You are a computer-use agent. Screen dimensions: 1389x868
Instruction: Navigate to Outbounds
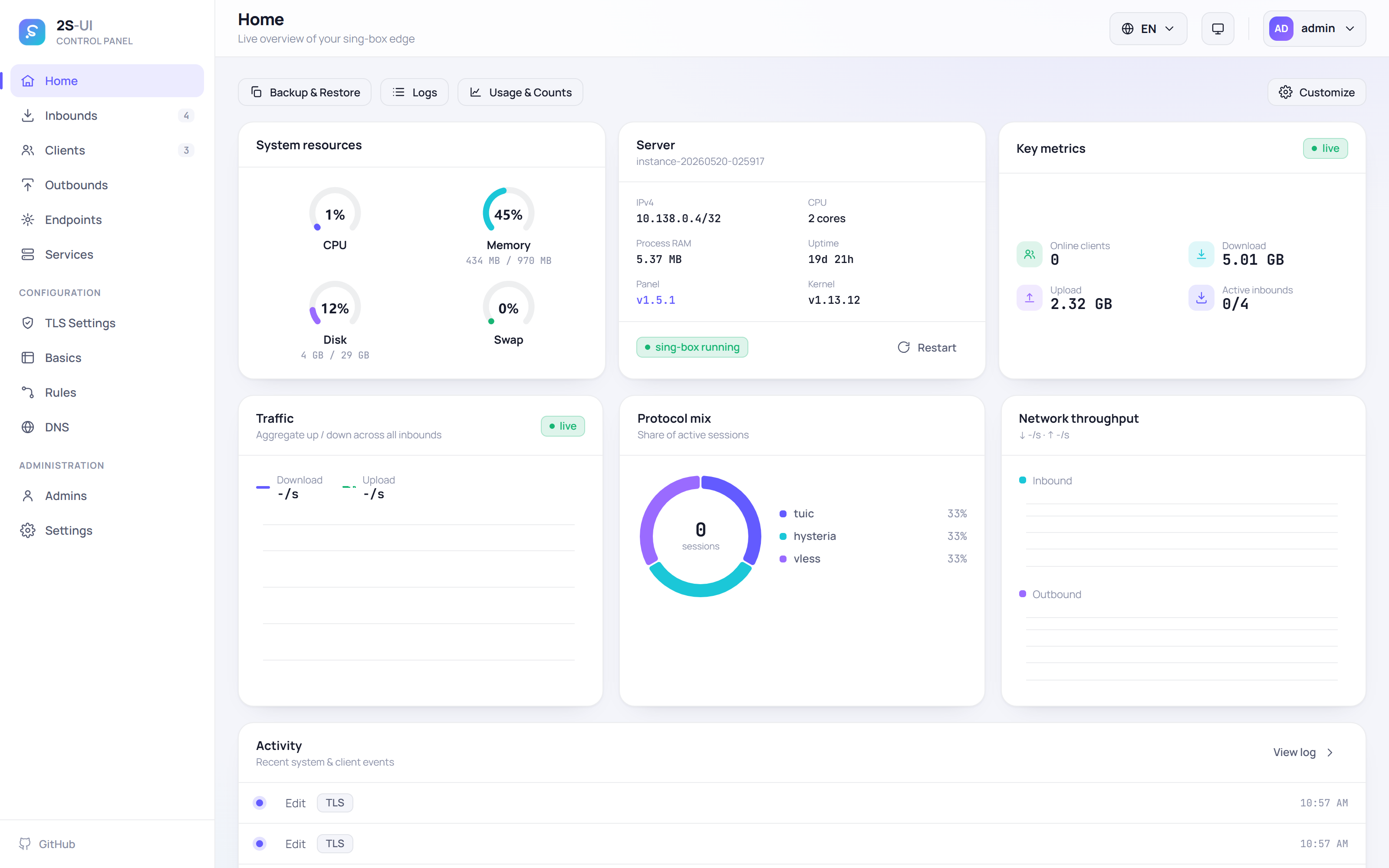point(107,185)
